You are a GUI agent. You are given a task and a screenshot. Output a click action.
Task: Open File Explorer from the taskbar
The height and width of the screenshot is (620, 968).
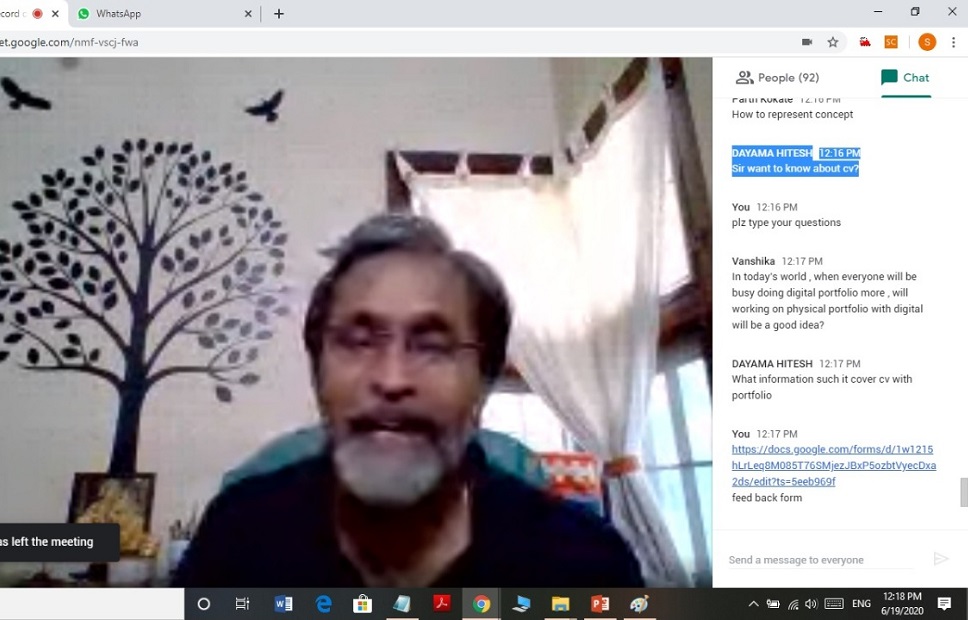[560, 604]
